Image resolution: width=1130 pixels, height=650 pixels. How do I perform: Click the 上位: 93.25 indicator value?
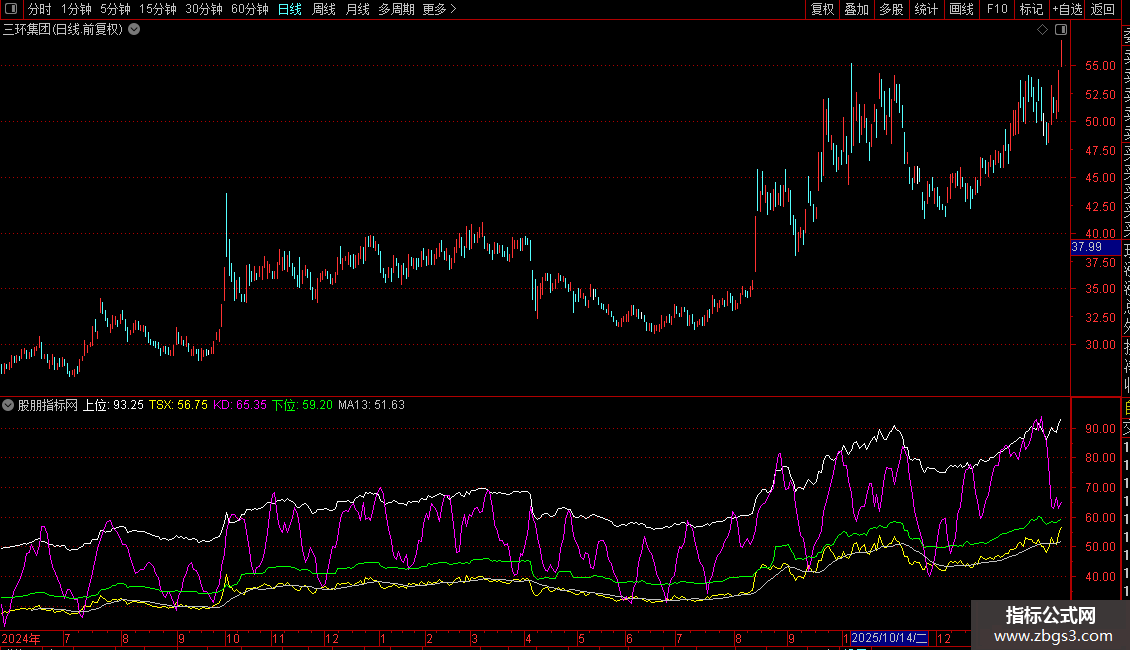(x=113, y=405)
